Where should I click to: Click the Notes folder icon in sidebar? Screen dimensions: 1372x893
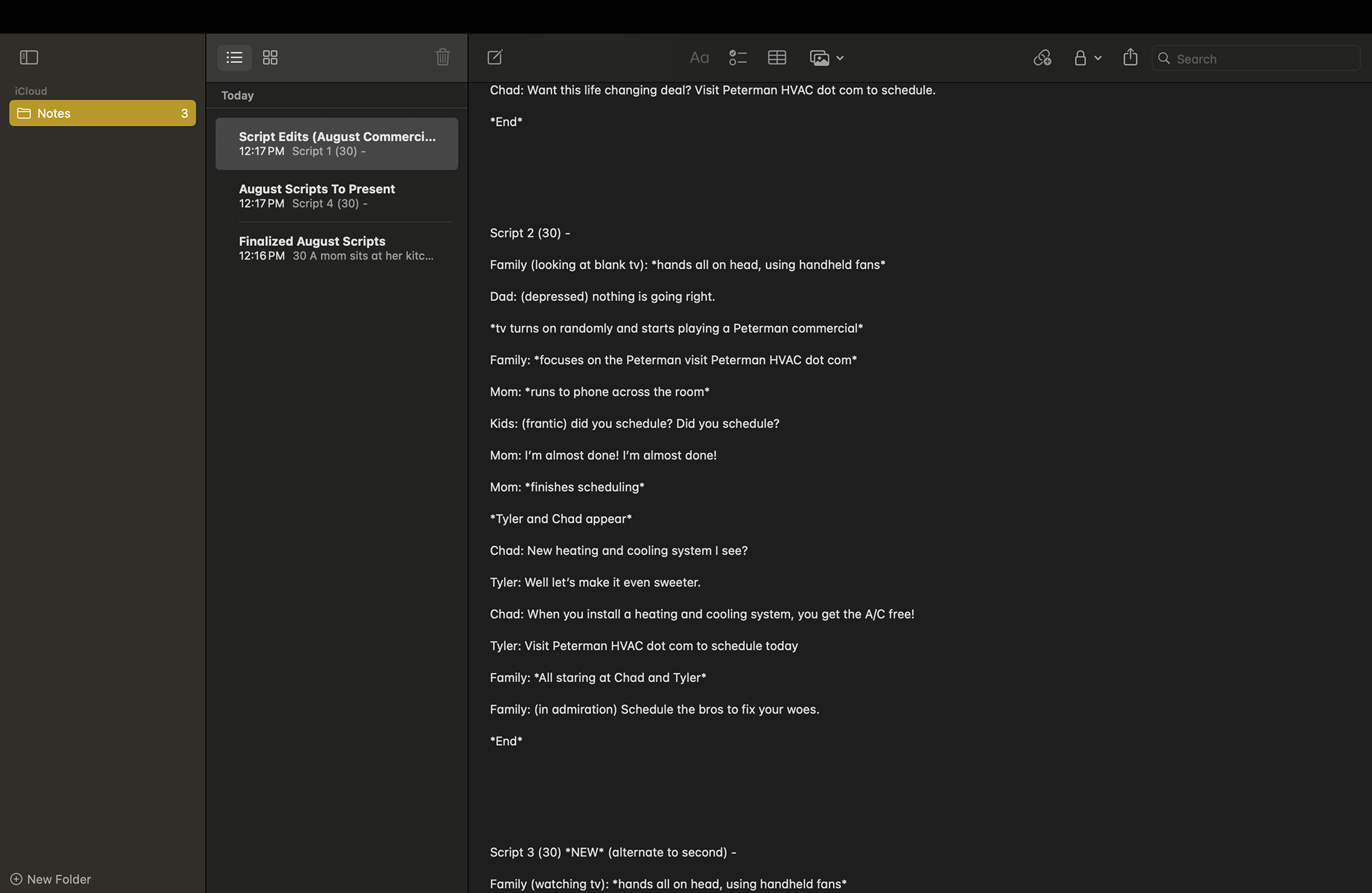tap(24, 113)
